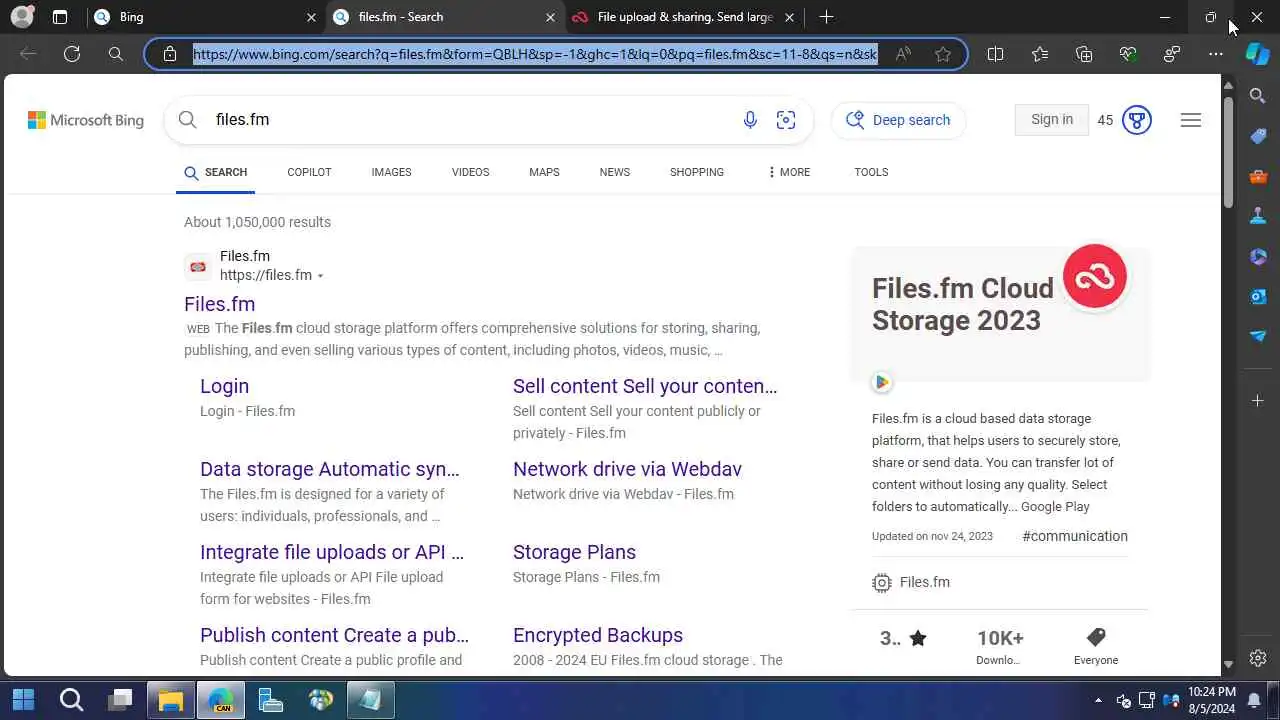Open the Files.fm main result title
1280x720 pixels.
[219, 304]
